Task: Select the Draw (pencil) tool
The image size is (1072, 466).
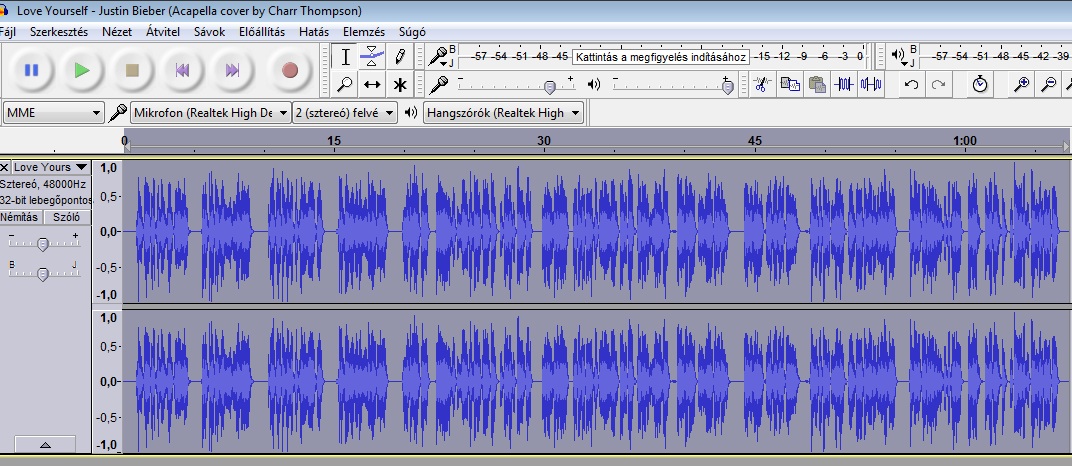Action: tap(400, 57)
